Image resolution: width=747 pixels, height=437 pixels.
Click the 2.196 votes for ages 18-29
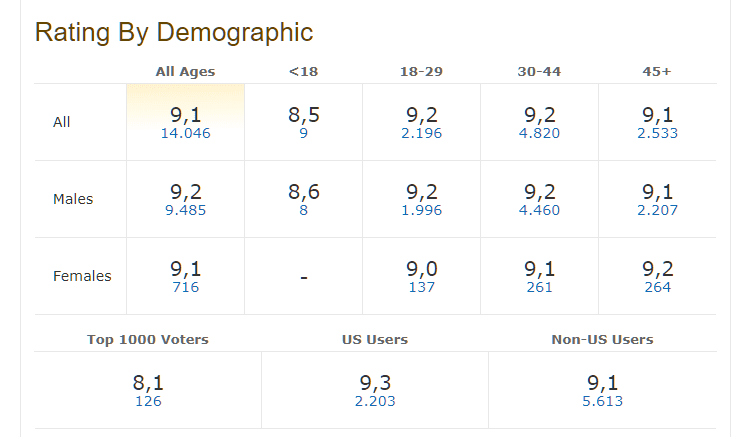tap(421, 133)
